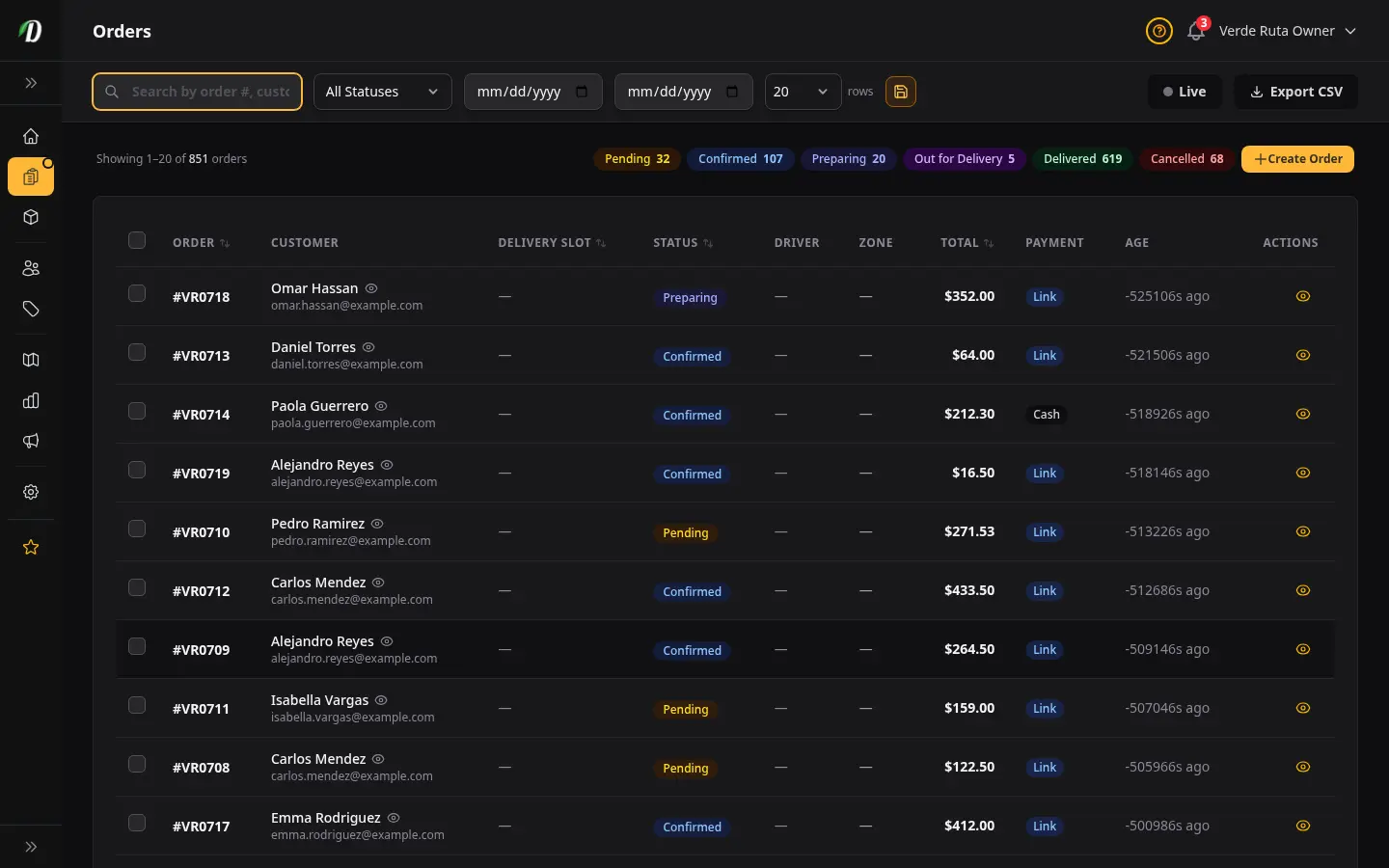The width and height of the screenshot is (1389, 868).
Task: Toggle the select-all orders checkbox
Action: (137, 240)
